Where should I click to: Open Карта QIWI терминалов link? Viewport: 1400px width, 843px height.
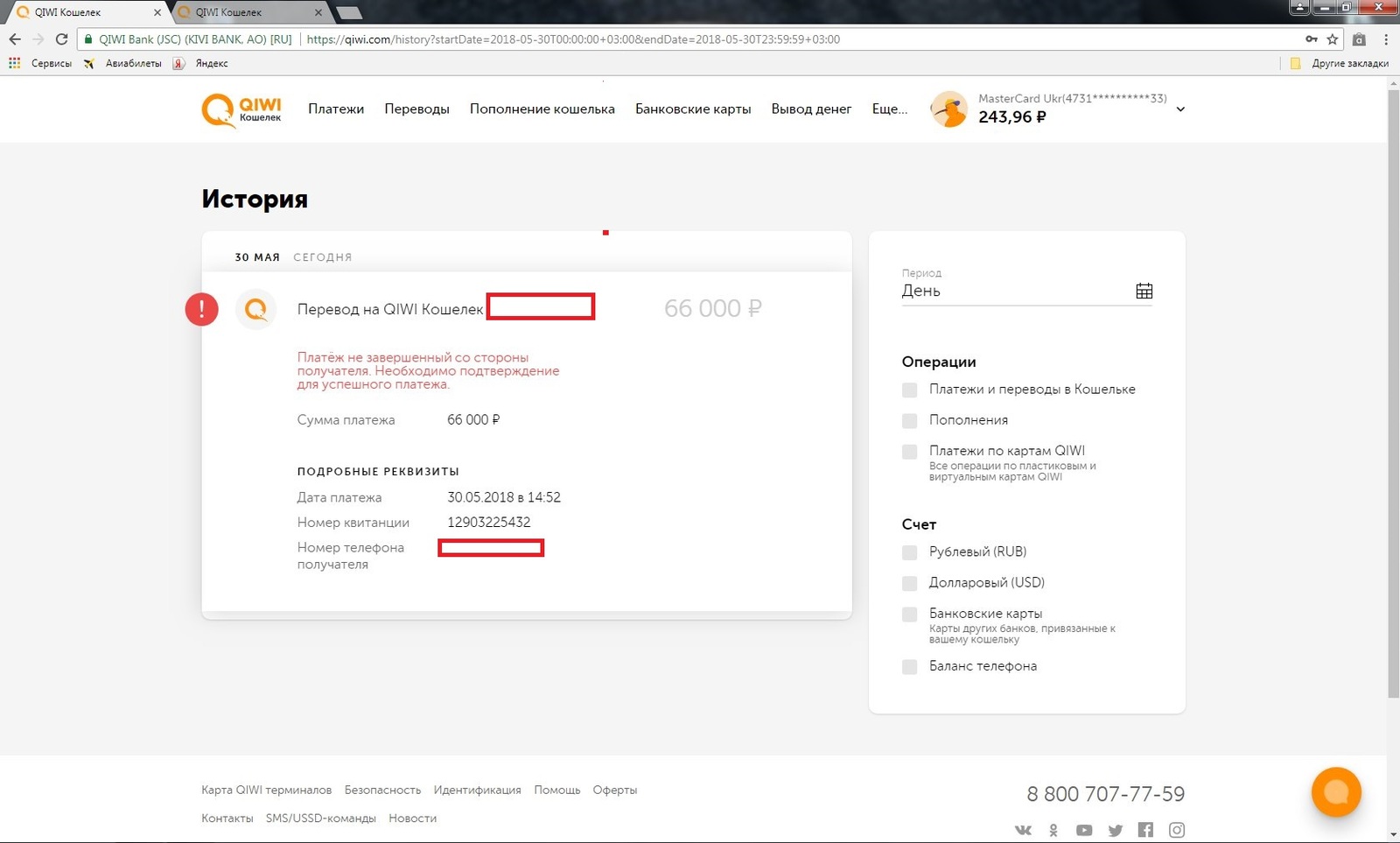point(267,790)
